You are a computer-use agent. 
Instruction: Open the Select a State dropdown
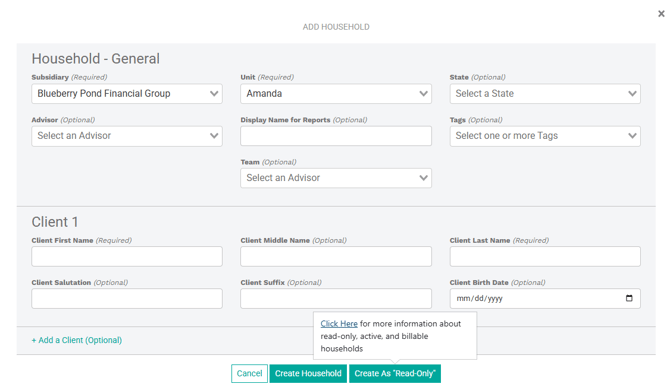(545, 94)
